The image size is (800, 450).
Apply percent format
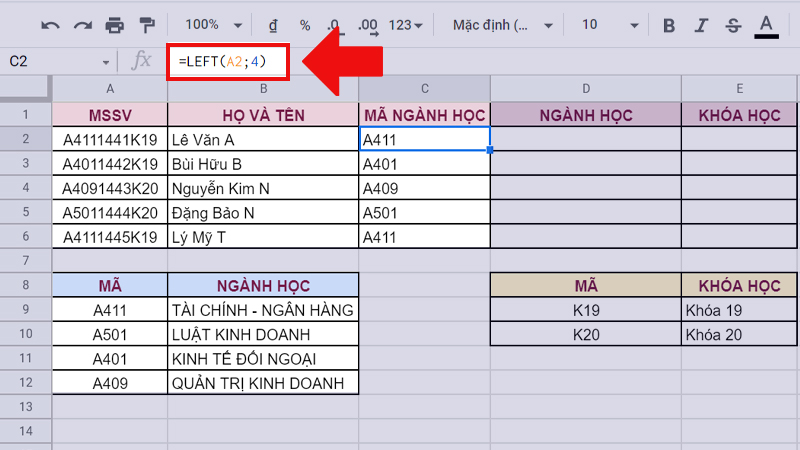pyautogui.click(x=305, y=24)
